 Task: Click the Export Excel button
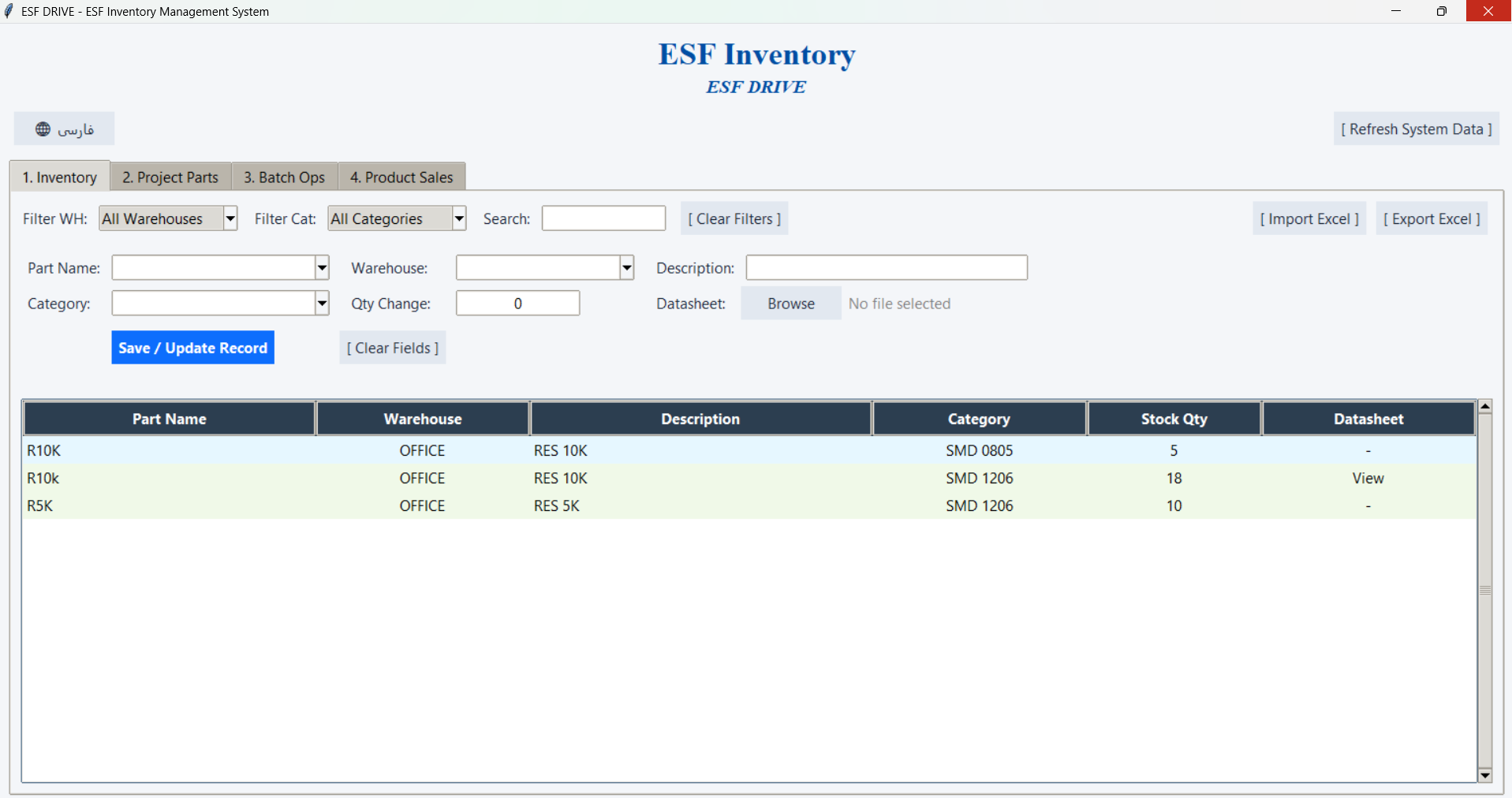tap(1432, 218)
